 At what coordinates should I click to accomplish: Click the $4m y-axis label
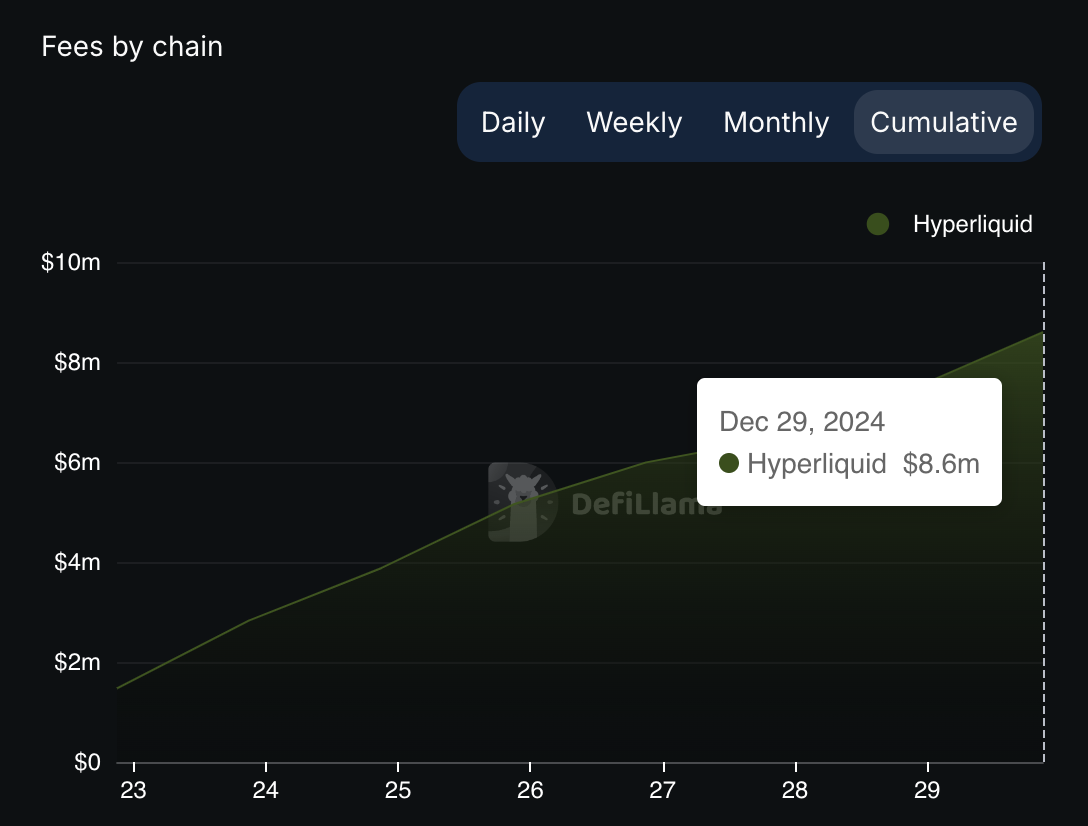[77, 563]
